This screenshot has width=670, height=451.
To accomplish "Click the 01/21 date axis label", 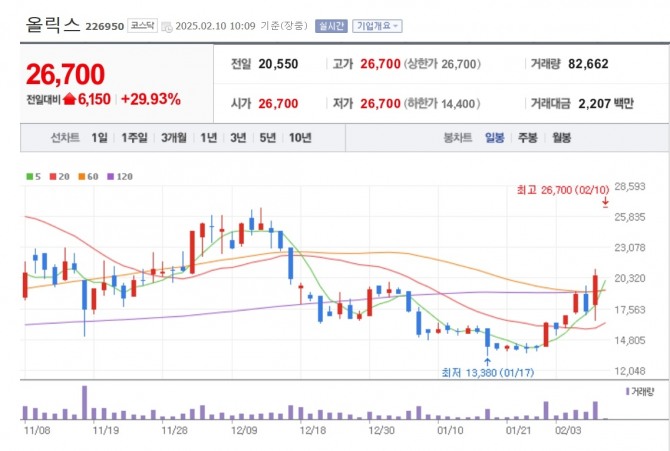I will point(518,430).
